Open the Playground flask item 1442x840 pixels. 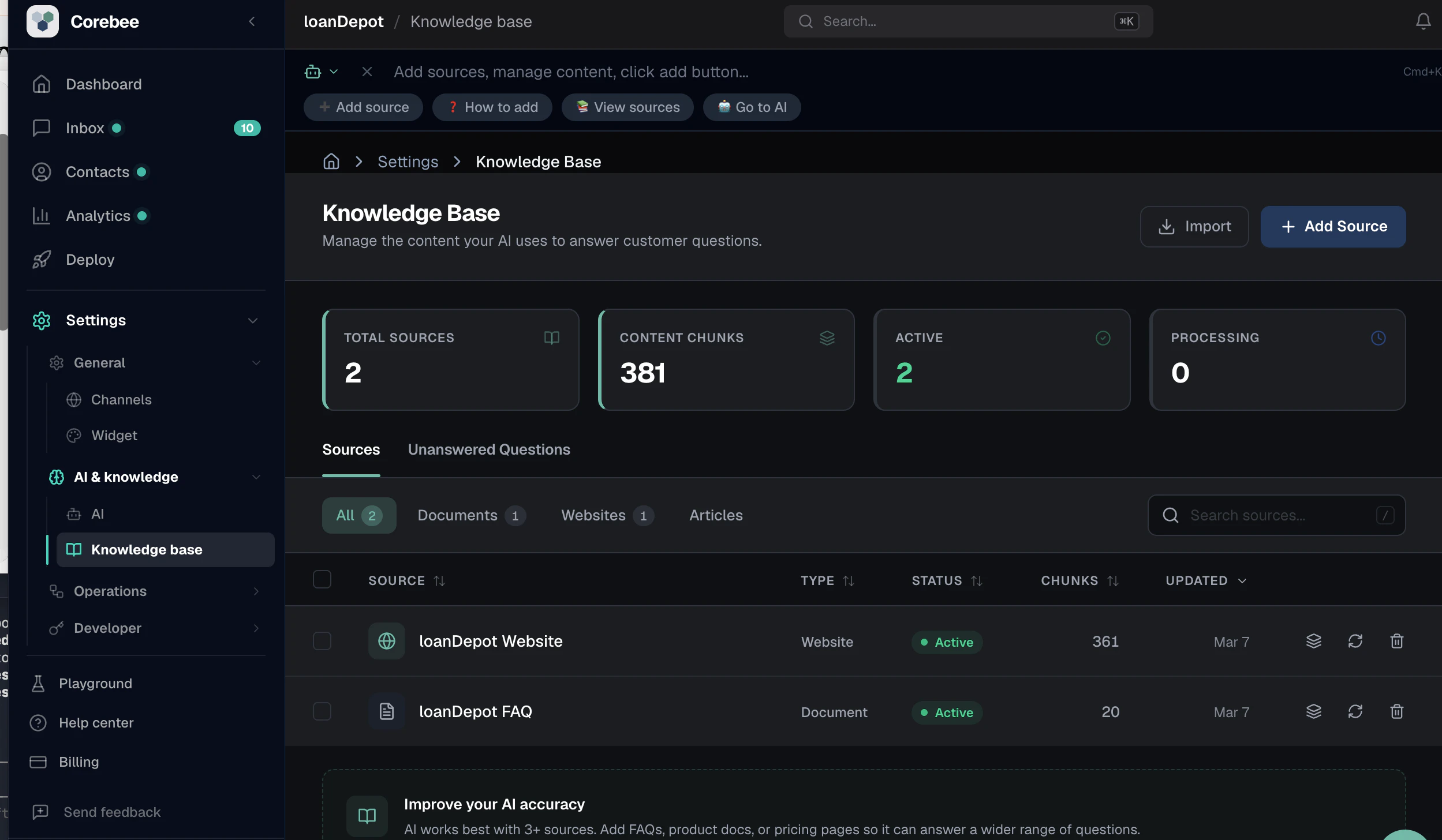(x=95, y=684)
